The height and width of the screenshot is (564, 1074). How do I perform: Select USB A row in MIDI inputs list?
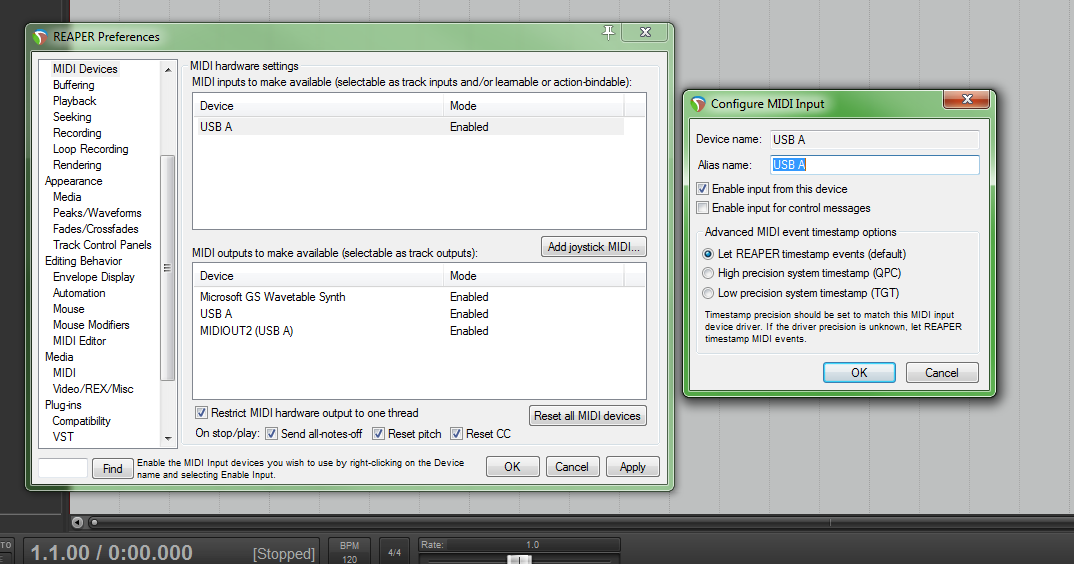coord(410,127)
